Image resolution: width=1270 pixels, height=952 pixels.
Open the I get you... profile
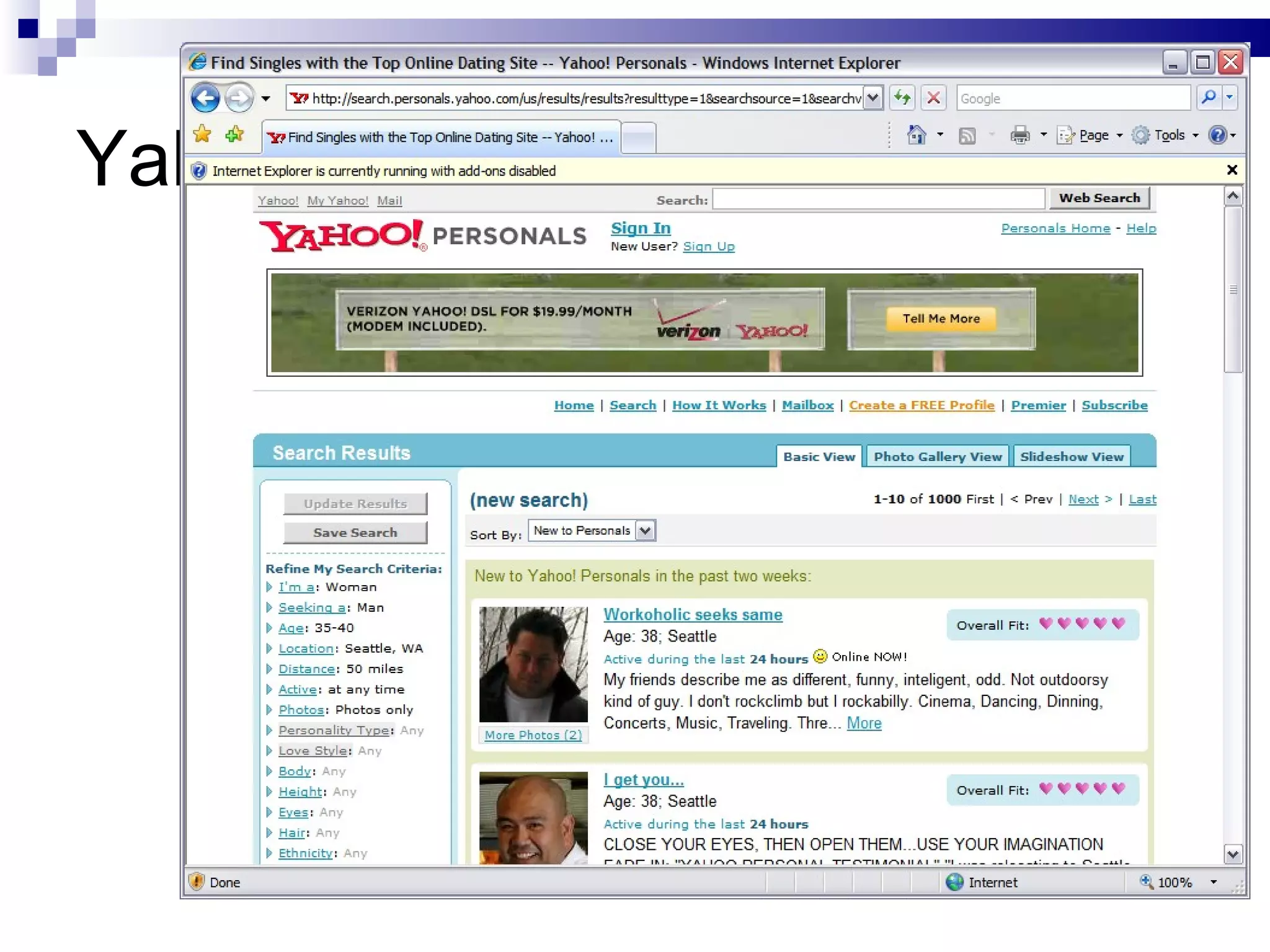644,780
